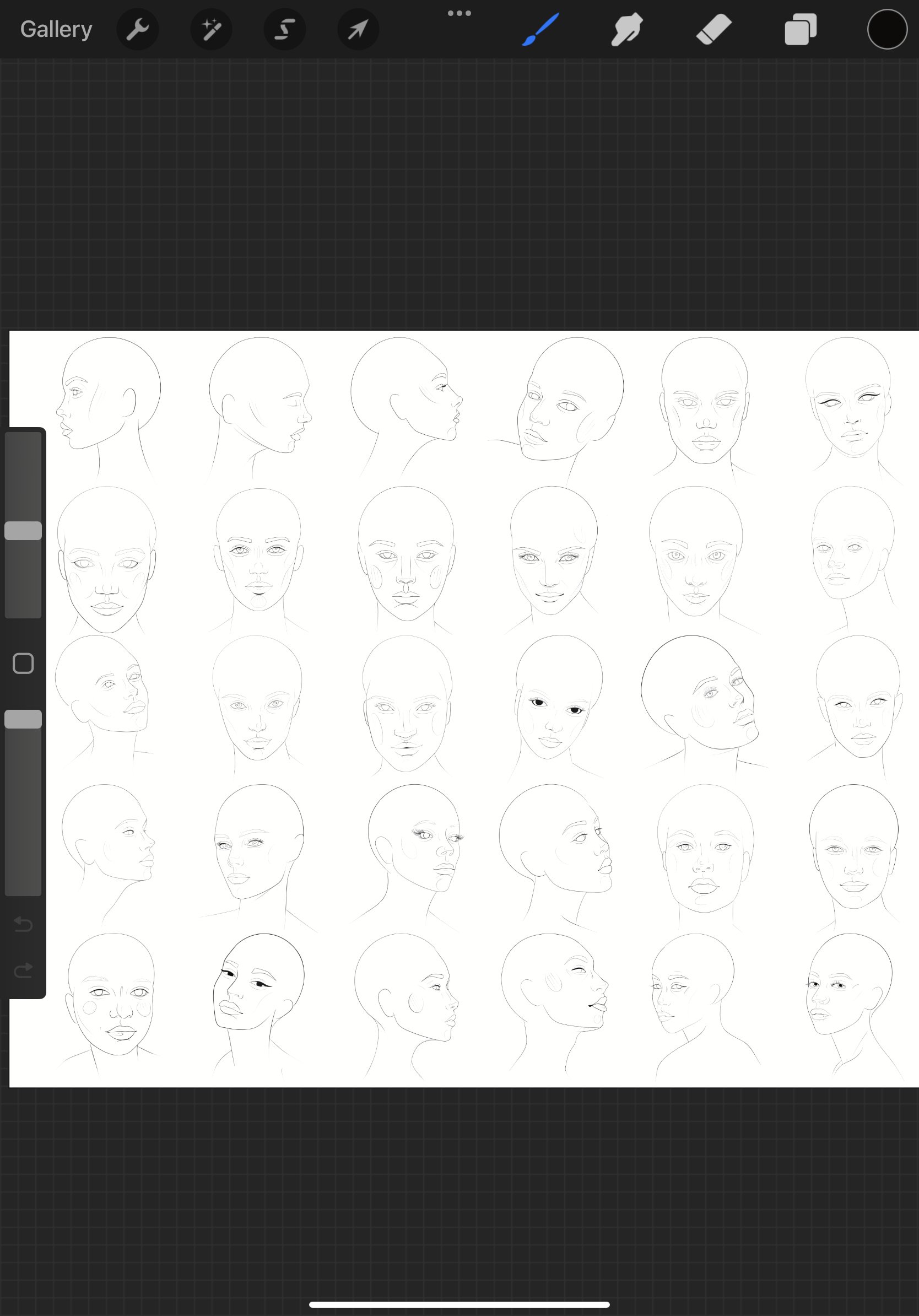The image size is (919, 1316).
Task: Open the Layers panel
Action: click(x=800, y=29)
